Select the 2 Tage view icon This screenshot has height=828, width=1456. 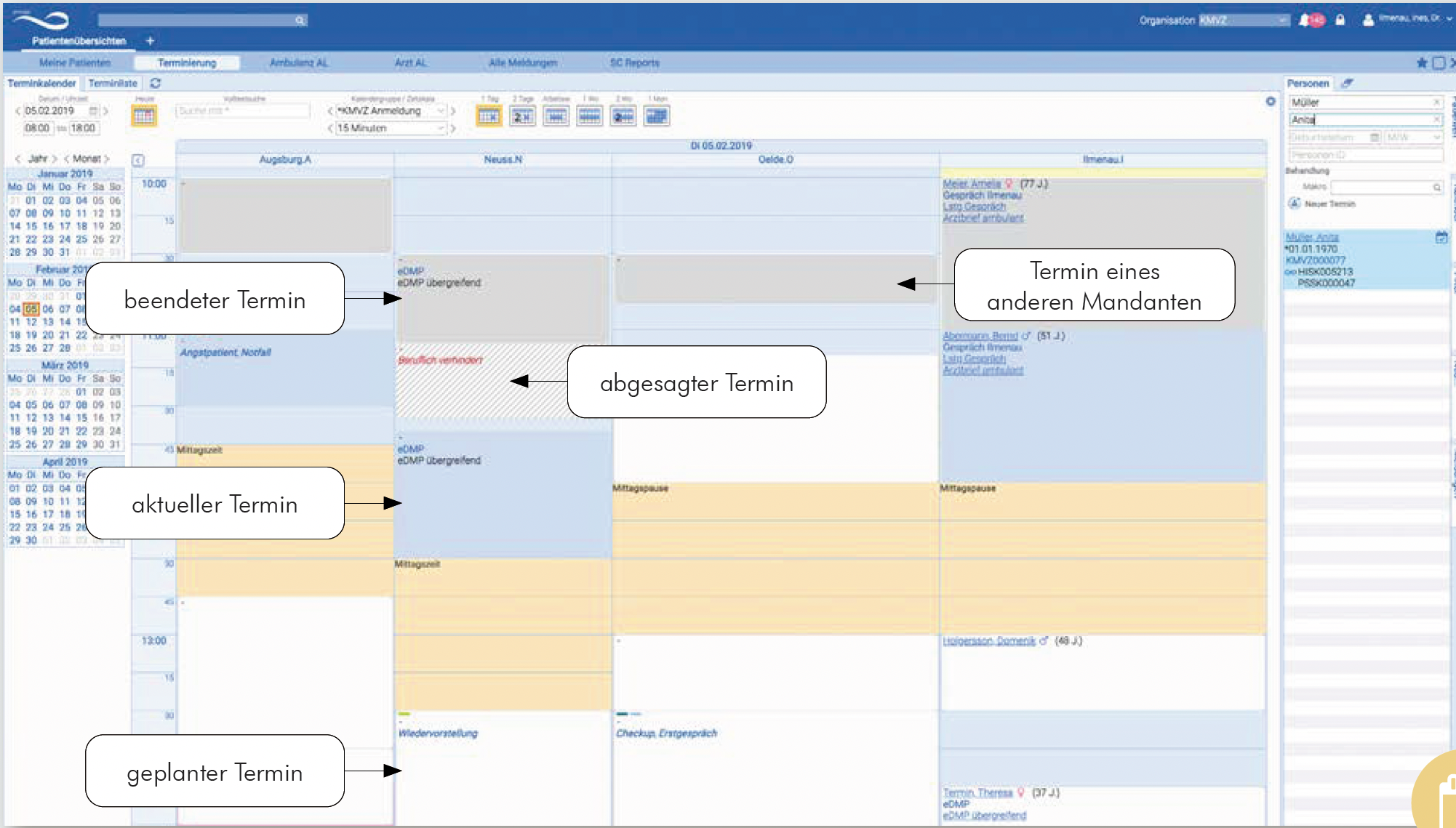coord(522,116)
